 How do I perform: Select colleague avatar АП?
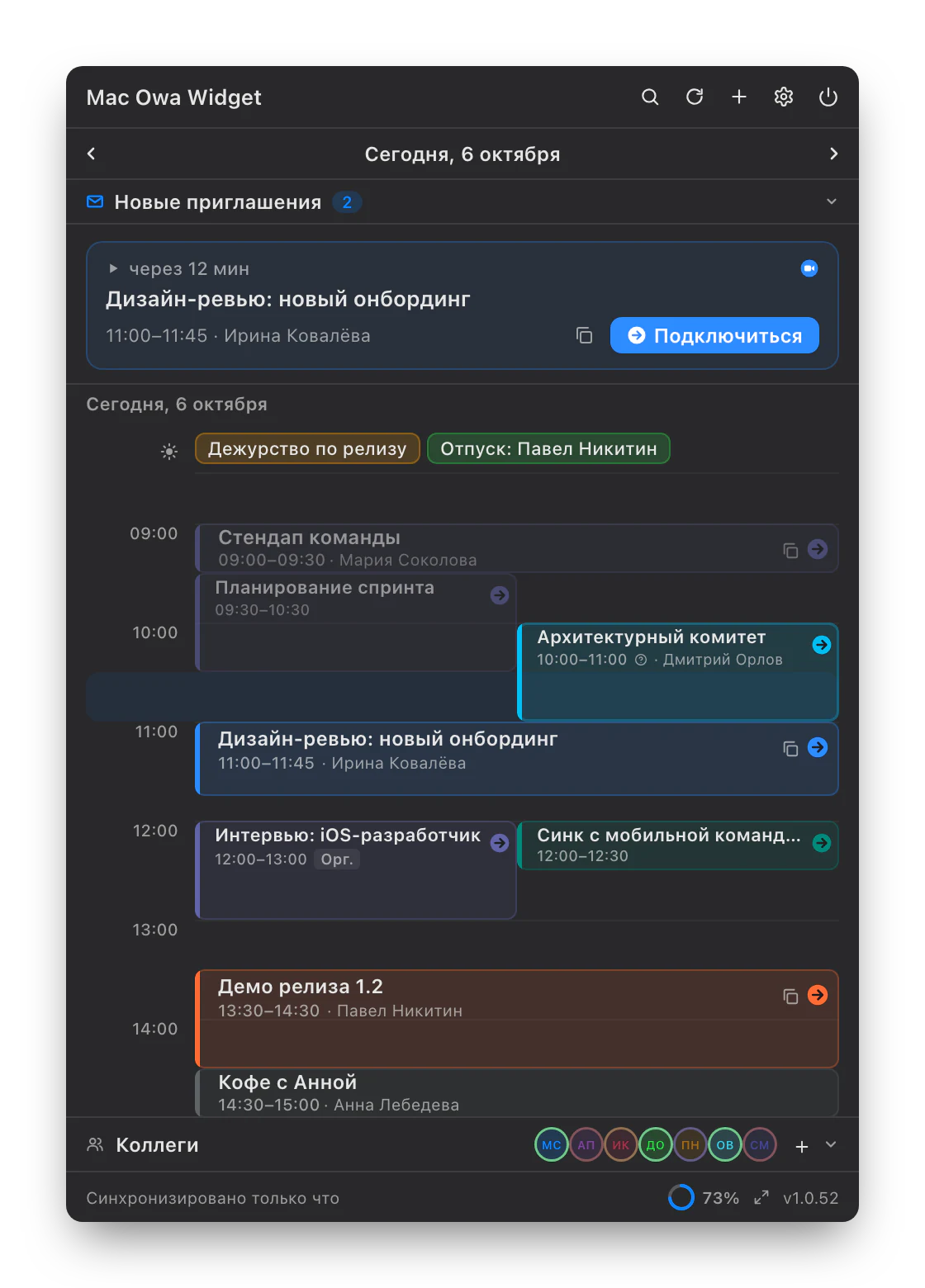[x=586, y=1145]
